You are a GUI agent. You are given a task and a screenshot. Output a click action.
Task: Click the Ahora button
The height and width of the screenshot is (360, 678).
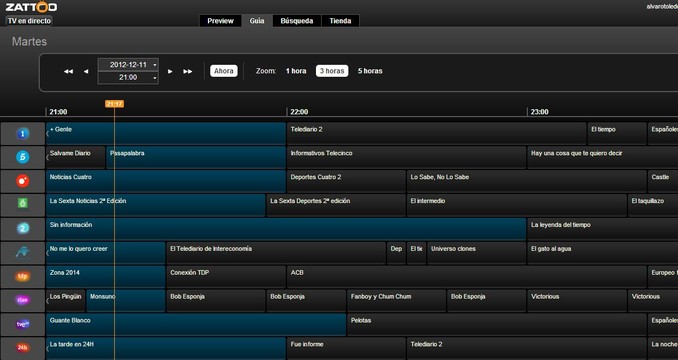[x=224, y=71]
